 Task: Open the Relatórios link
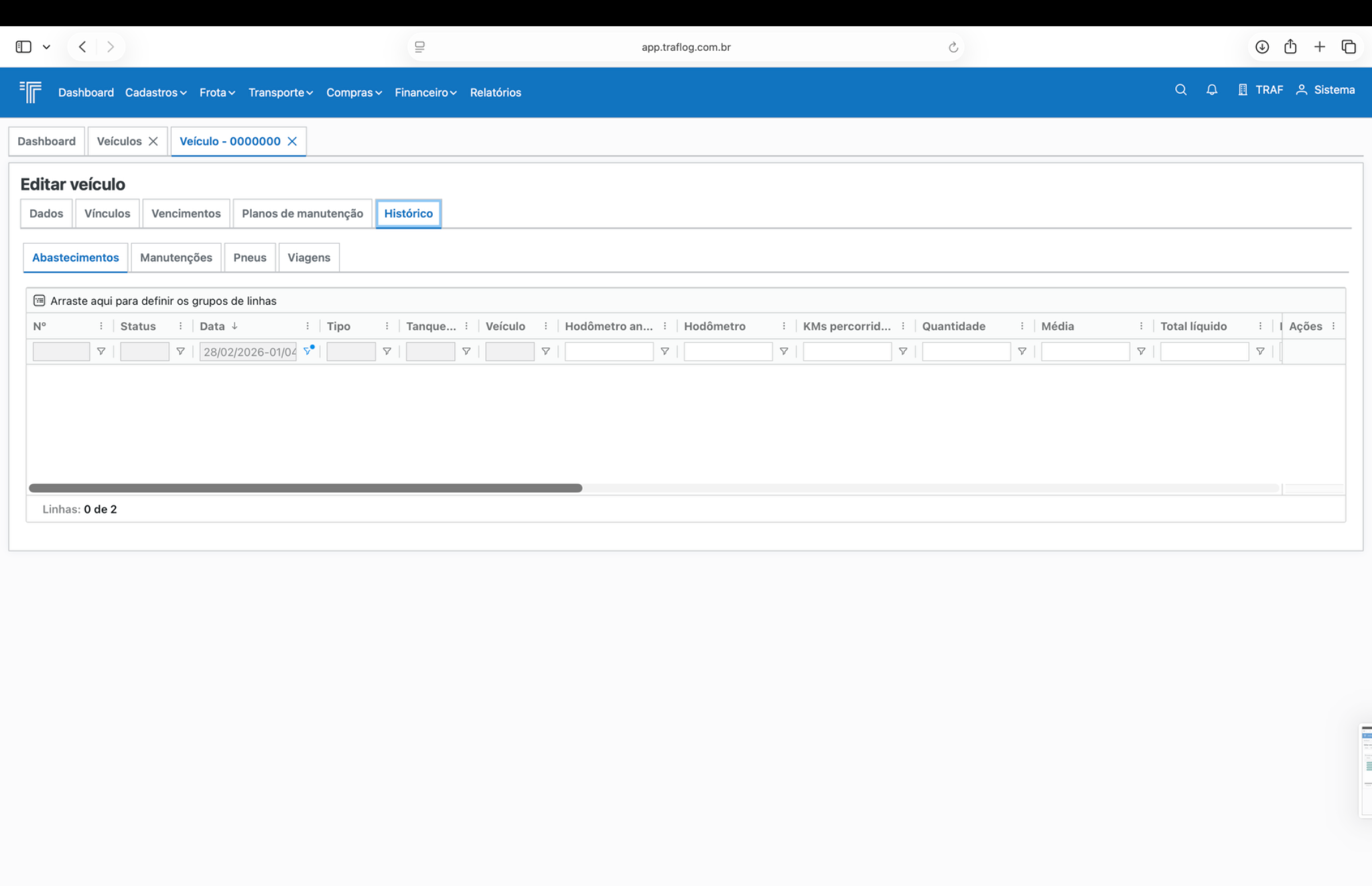tap(495, 92)
